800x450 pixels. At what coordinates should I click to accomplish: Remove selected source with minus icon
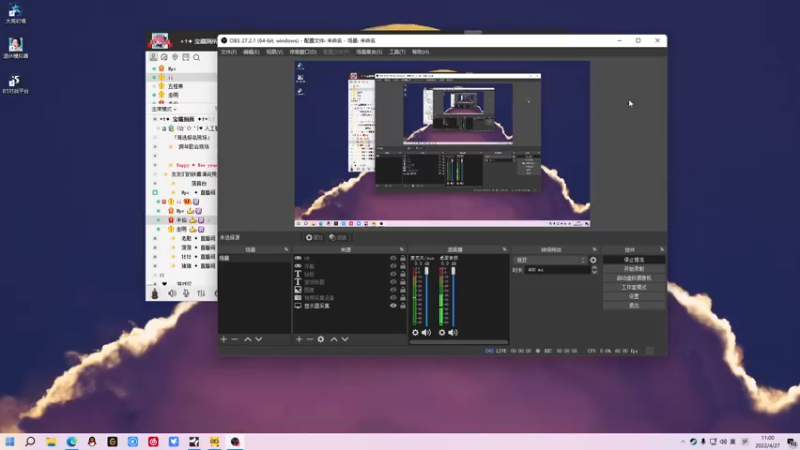310,339
